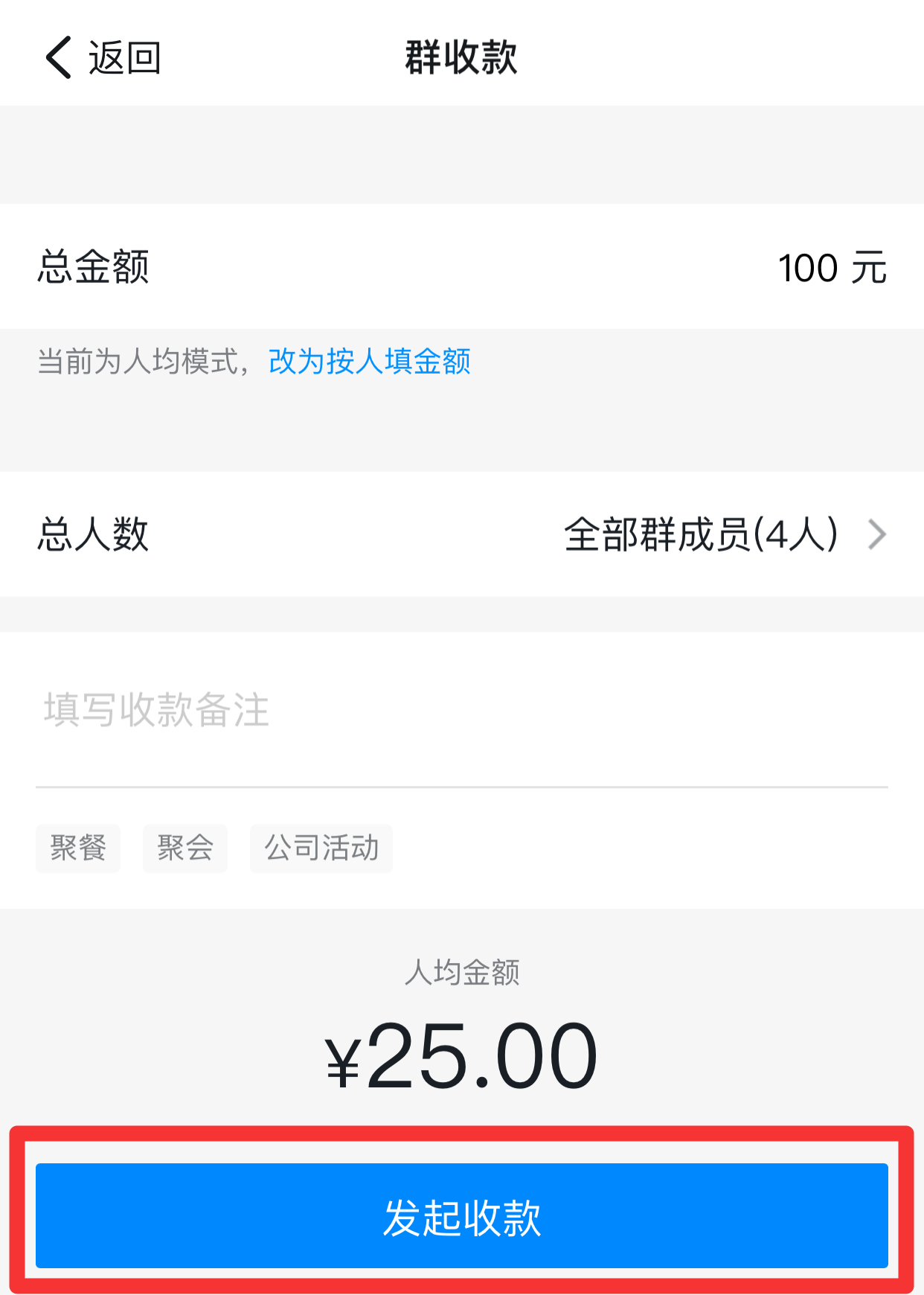Viewport: 924px width, 1295px height.
Task: Switch to 改为按人填金额 mode
Action: click(x=370, y=361)
